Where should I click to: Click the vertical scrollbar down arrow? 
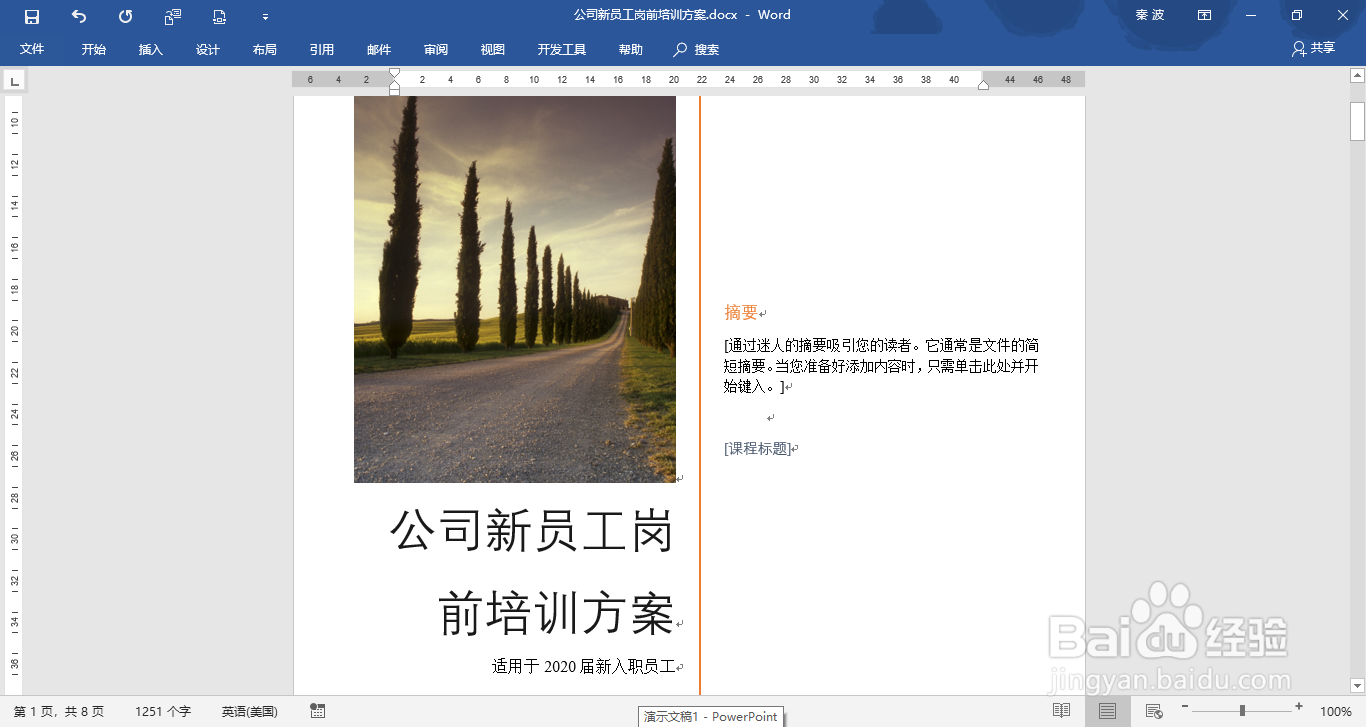tap(1357, 686)
